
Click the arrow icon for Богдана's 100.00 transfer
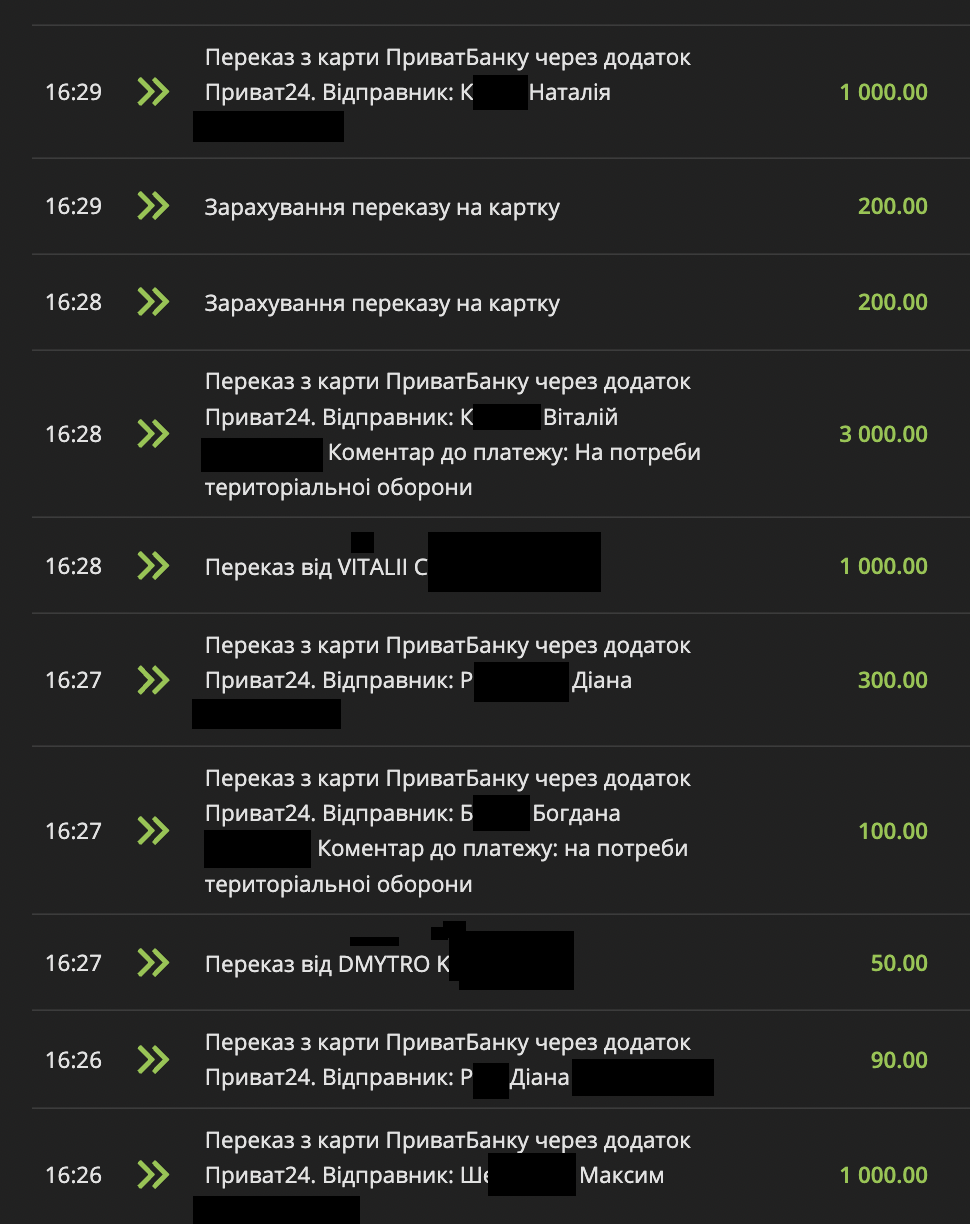(153, 831)
